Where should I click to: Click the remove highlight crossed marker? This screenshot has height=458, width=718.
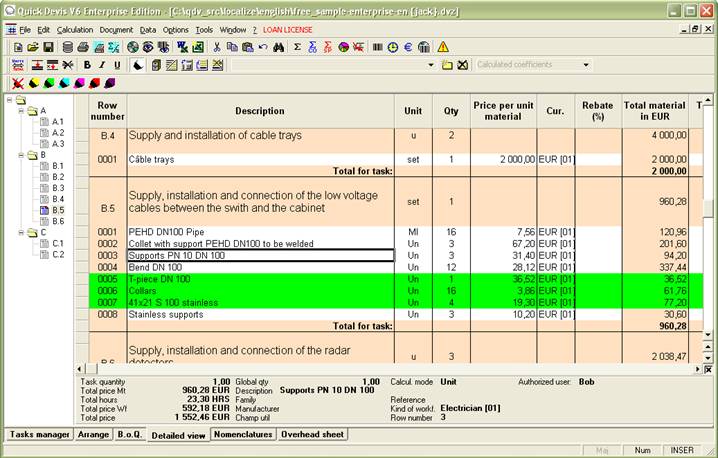coord(18,83)
